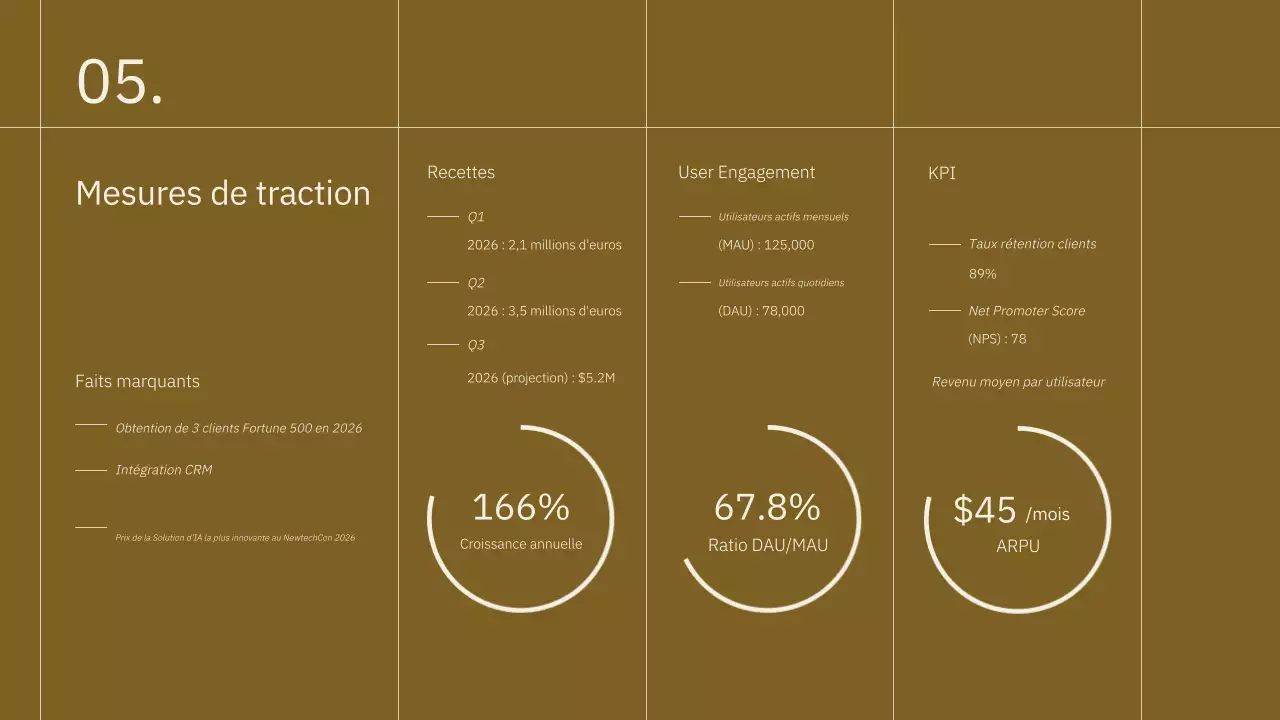Select the Q1 revenue entry
The width and height of the screenshot is (1280, 720).
tap(544, 244)
